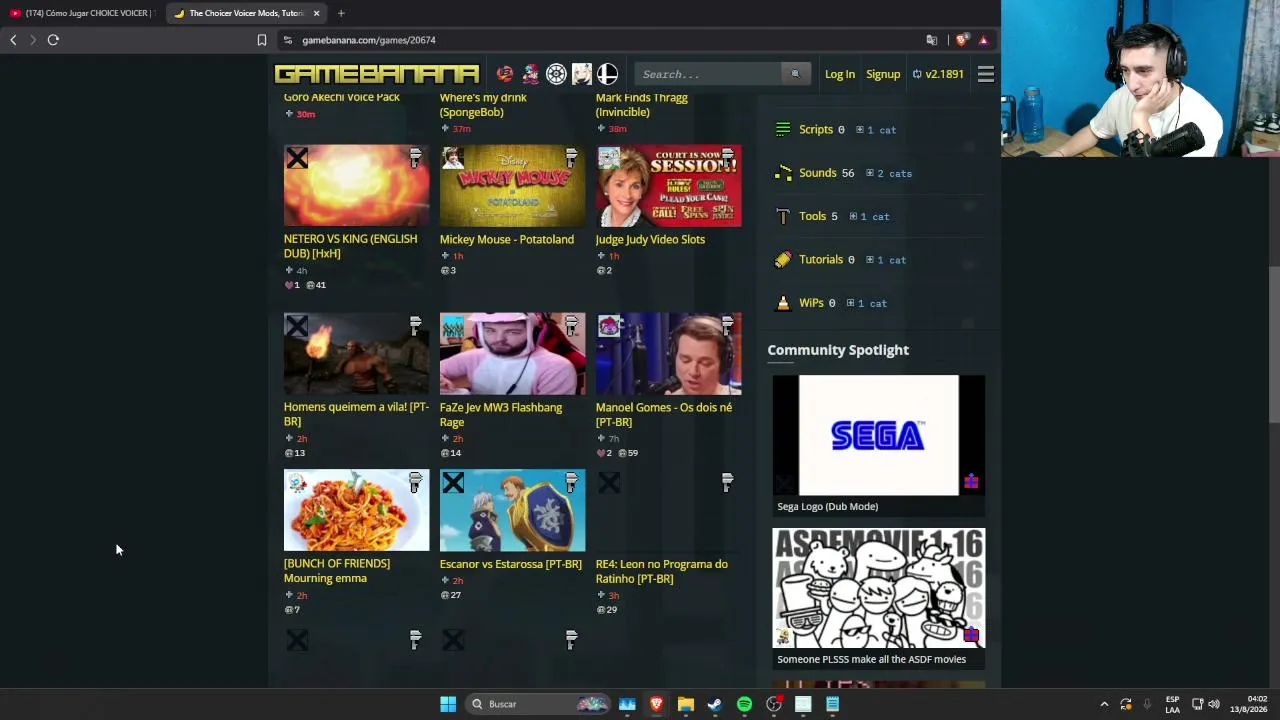Expand the WiPs 1 cat category list
Viewport: 1280px width, 720px height.
866,303
